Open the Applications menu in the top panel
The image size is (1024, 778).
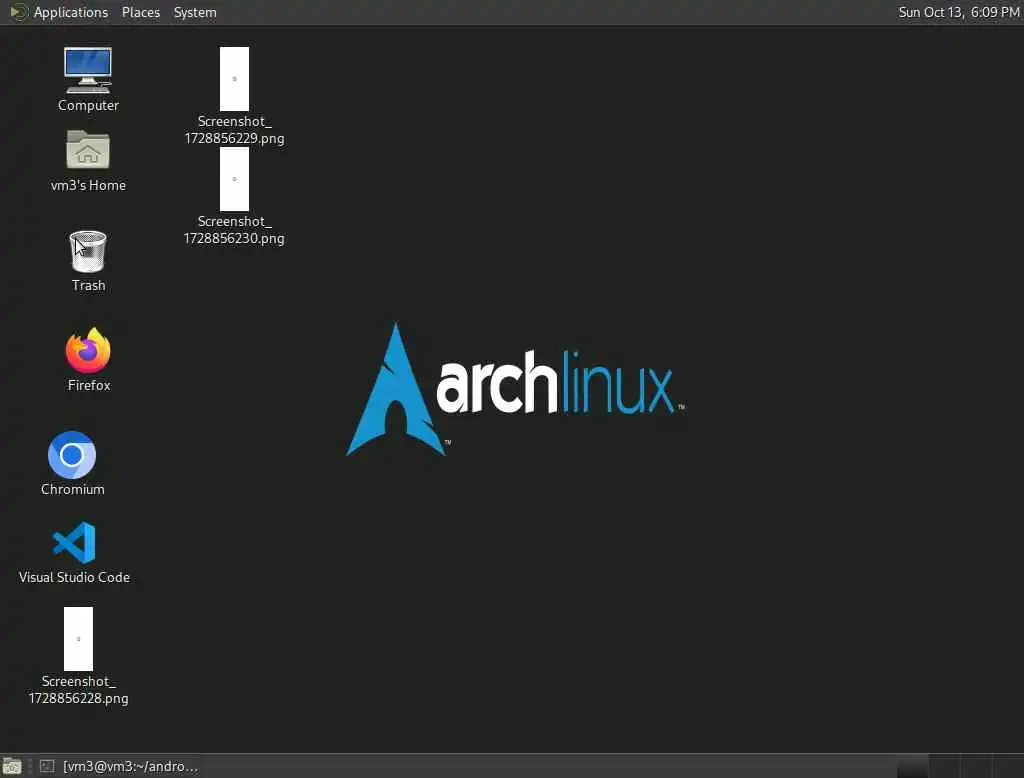point(59,12)
